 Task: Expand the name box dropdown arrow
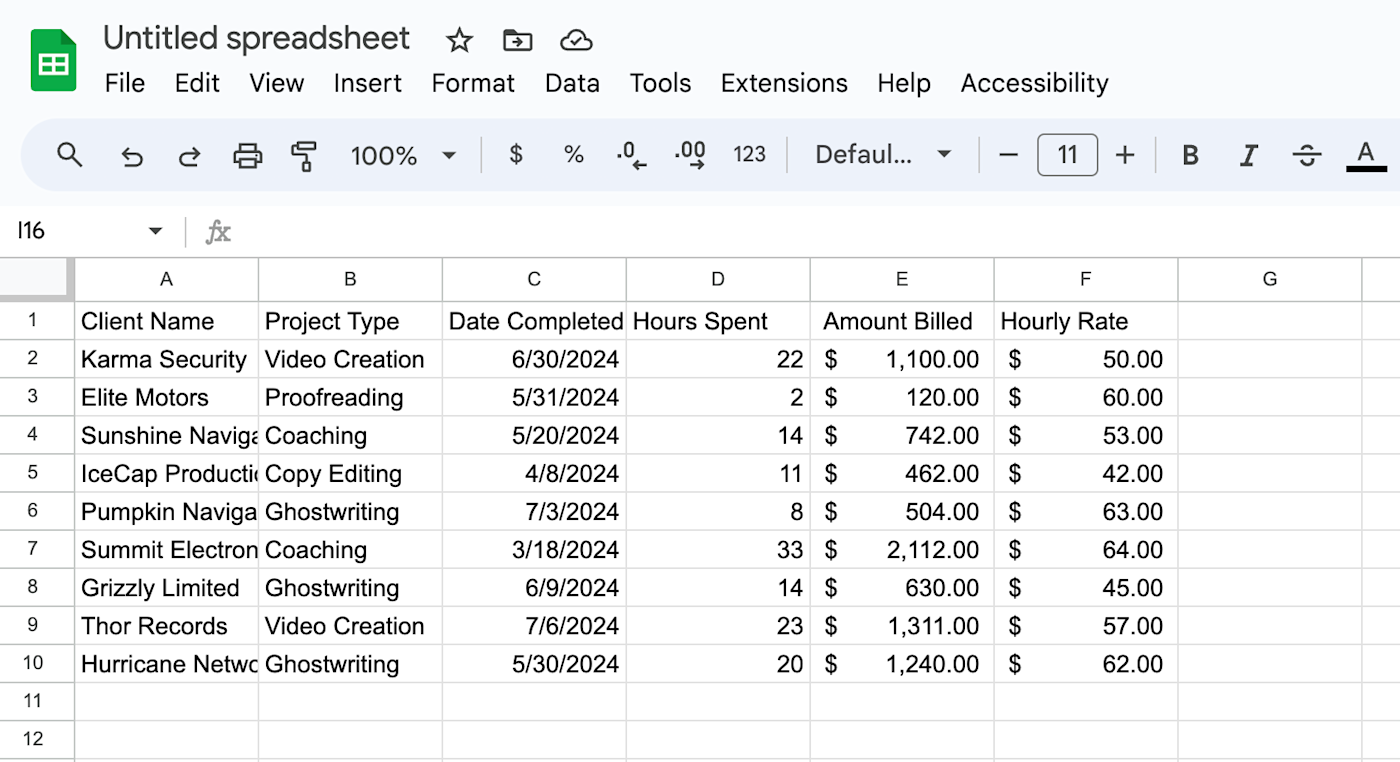point(155,231)
